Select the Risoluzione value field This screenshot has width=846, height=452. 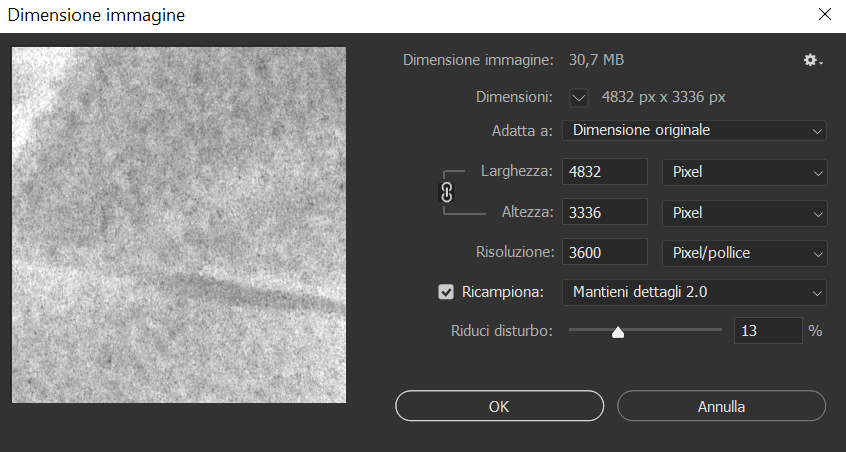(604, 253)
